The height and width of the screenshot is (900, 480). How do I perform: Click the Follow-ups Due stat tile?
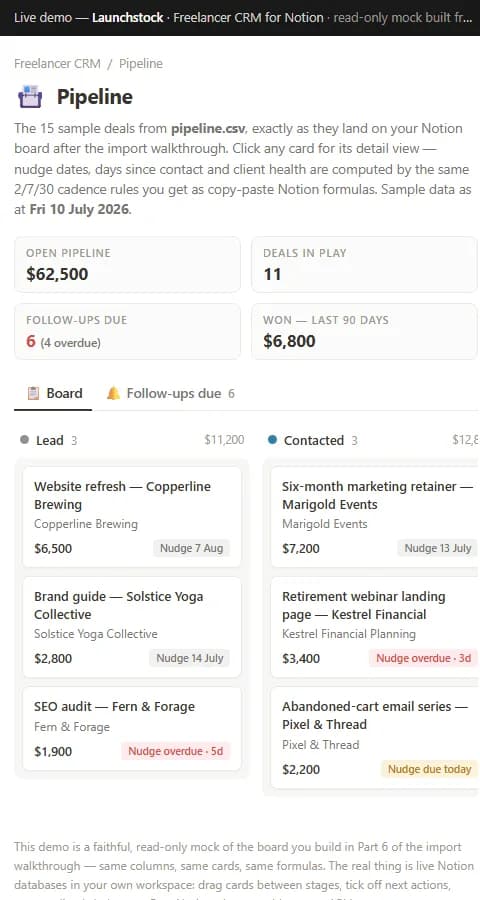pyautogui.click(x=127, y=331)
